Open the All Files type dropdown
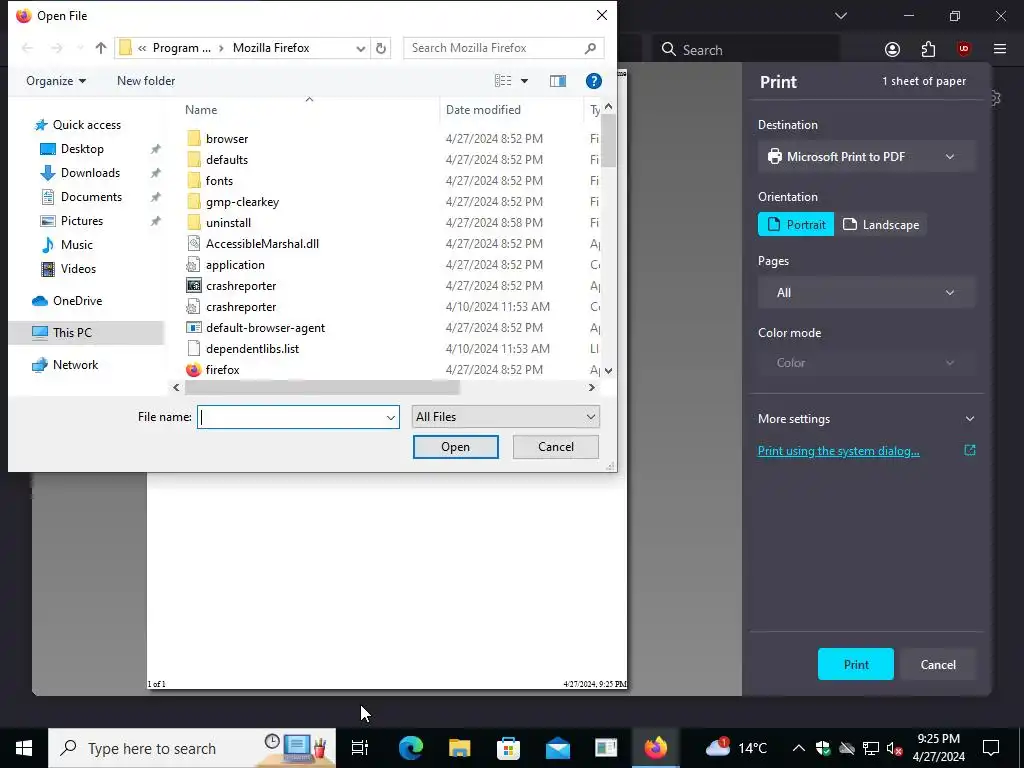1024x768 pixels. (x=505, y=417)
